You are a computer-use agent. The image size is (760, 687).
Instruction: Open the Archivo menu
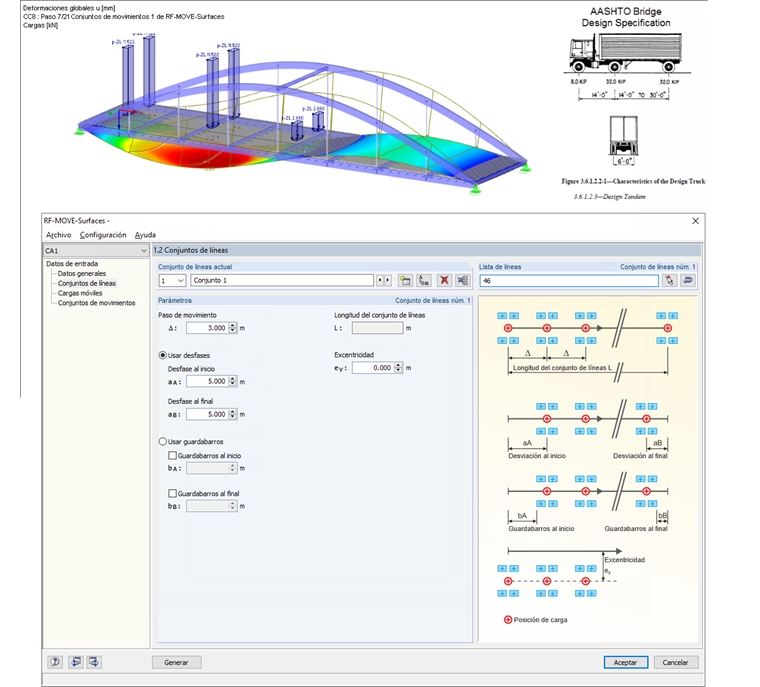click(x=59, y=235)
